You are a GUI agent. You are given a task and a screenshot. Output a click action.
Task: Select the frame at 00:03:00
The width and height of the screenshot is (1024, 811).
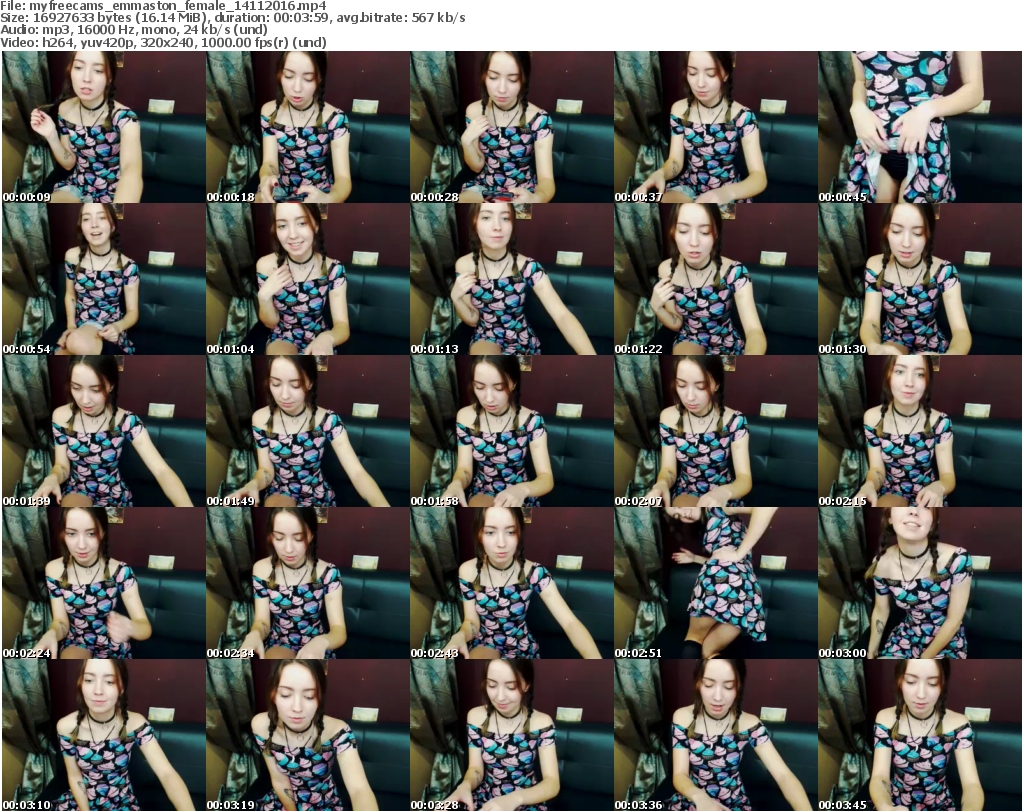coord(918,583)
